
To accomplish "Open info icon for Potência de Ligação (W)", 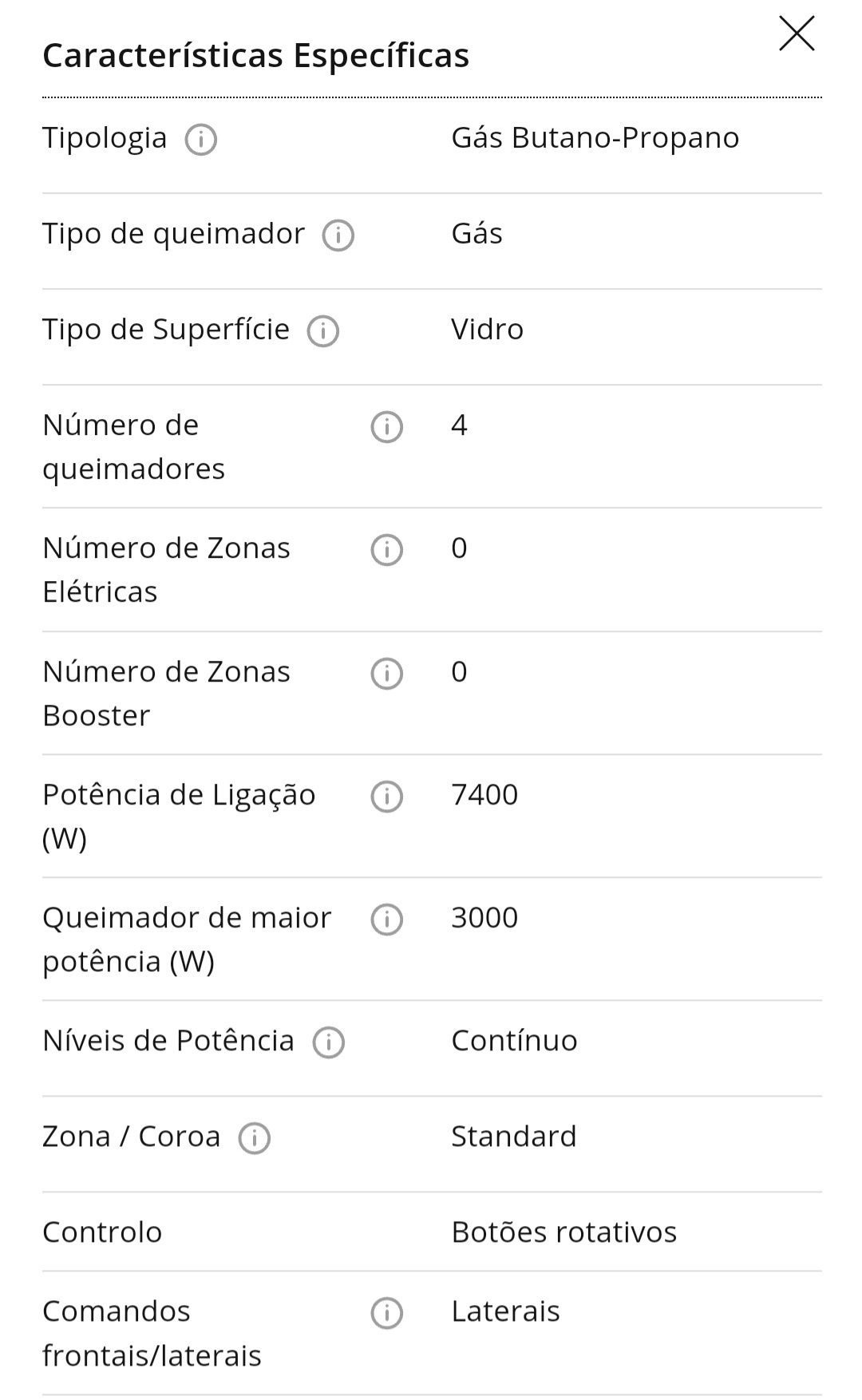I will click(386, 797).
